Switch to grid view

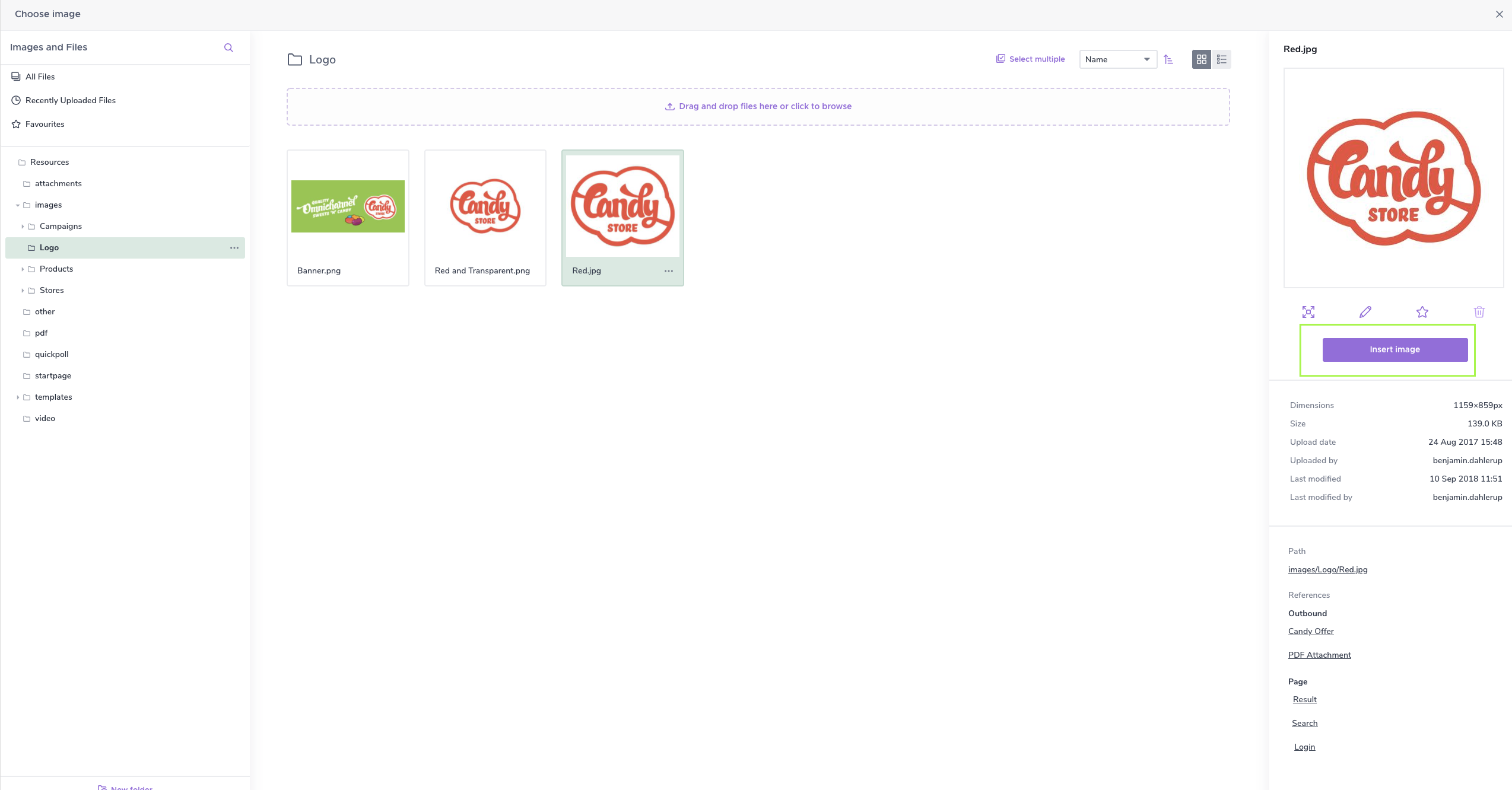(1202, 59)
